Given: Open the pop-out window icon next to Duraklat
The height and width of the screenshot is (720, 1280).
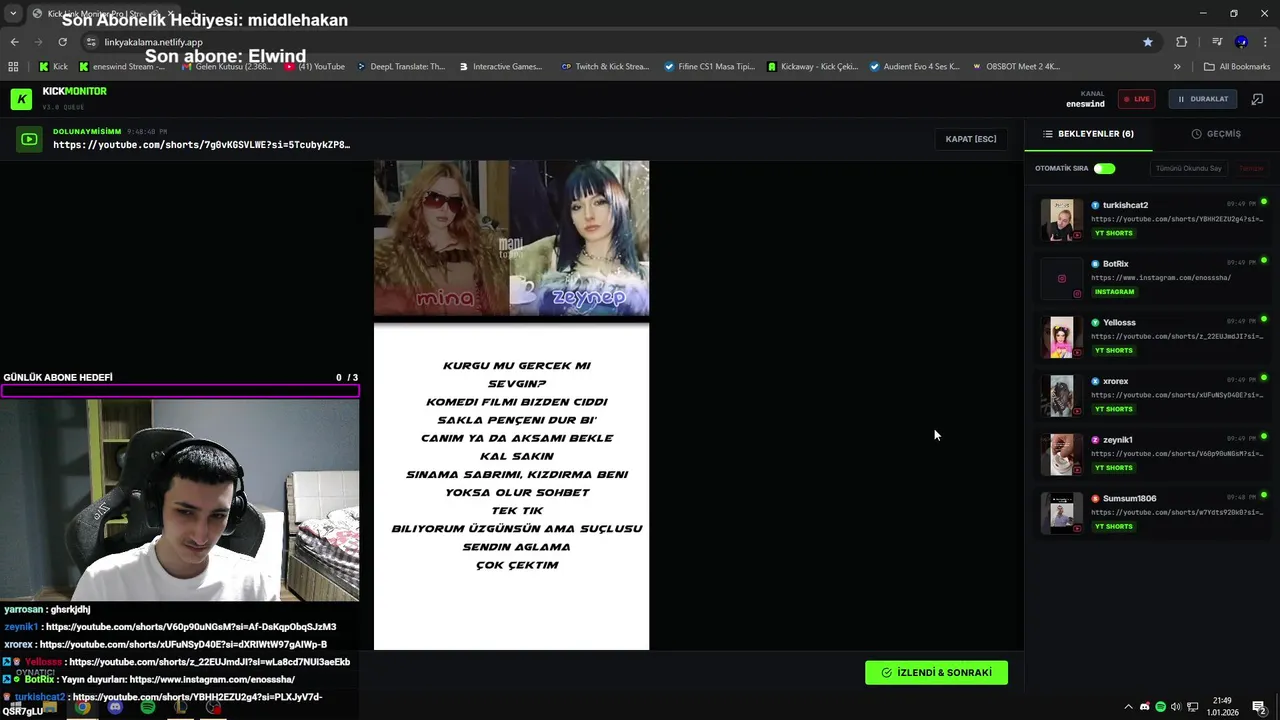Looking at the screenshot, I should coord(1258,99).
